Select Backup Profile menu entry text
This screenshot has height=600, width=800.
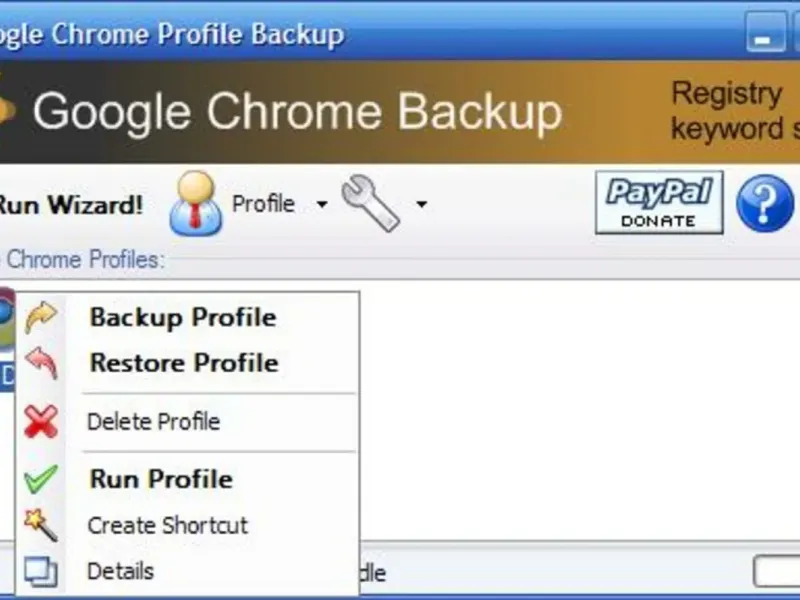pyautogui.click(x=182, y=318)
